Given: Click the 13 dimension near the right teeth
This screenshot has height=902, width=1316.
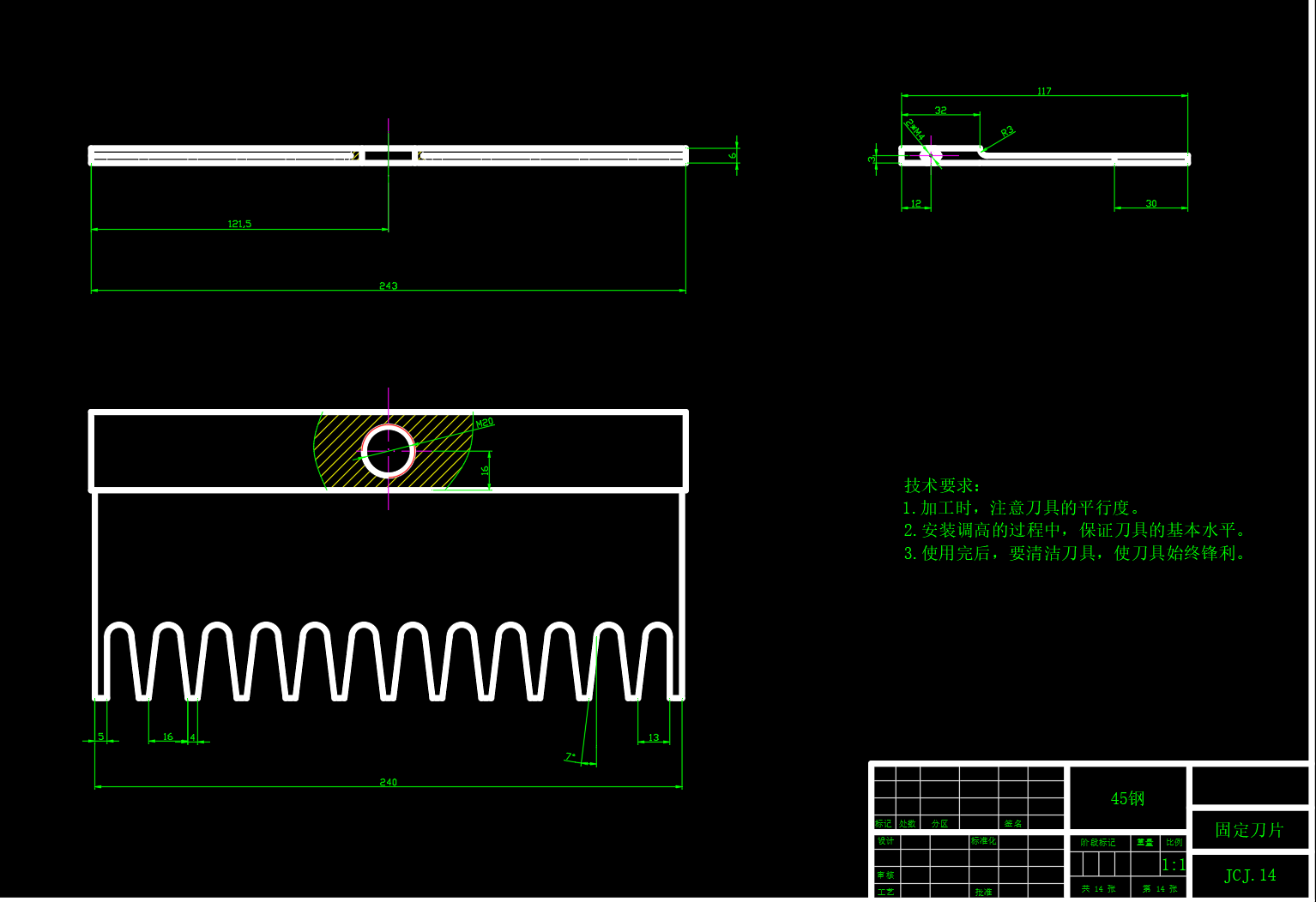Looking at the screenshot, I should tap(654, 737).
